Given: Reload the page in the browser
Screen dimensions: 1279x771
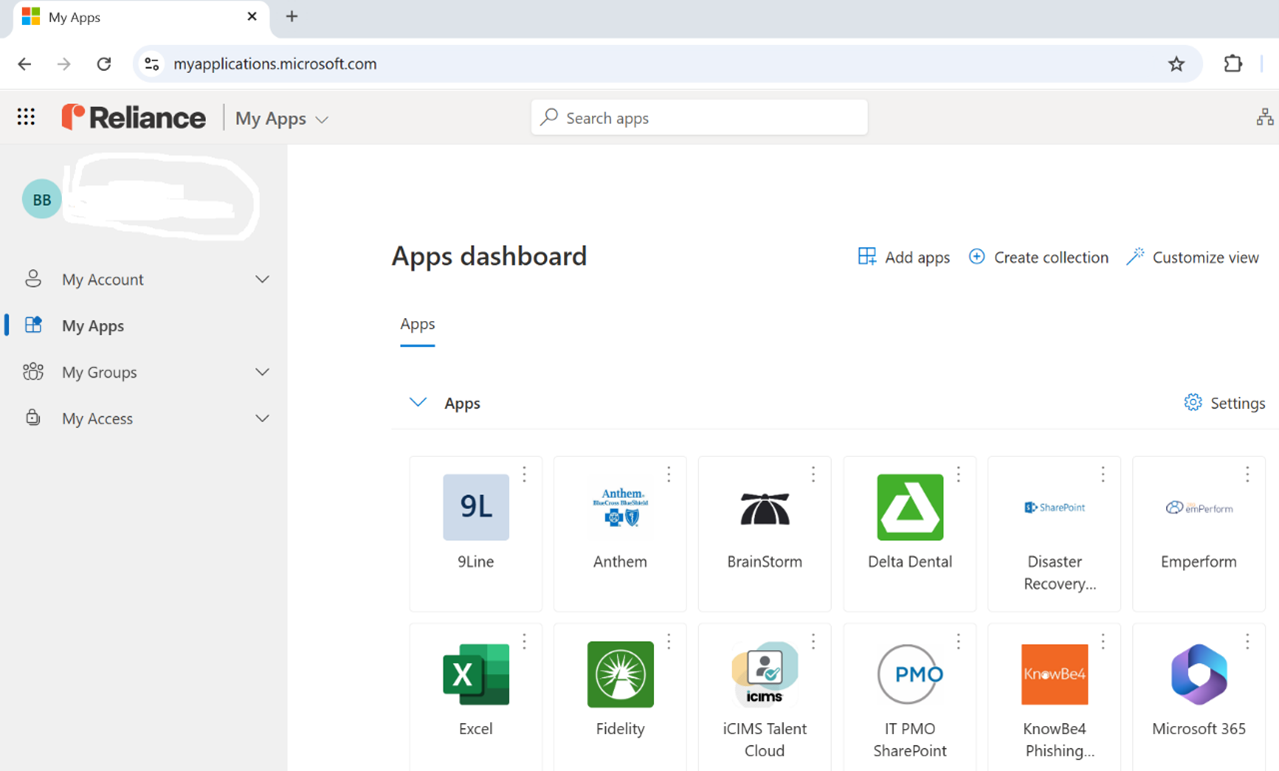Looking at the screenshot, I should click(104, 64).
